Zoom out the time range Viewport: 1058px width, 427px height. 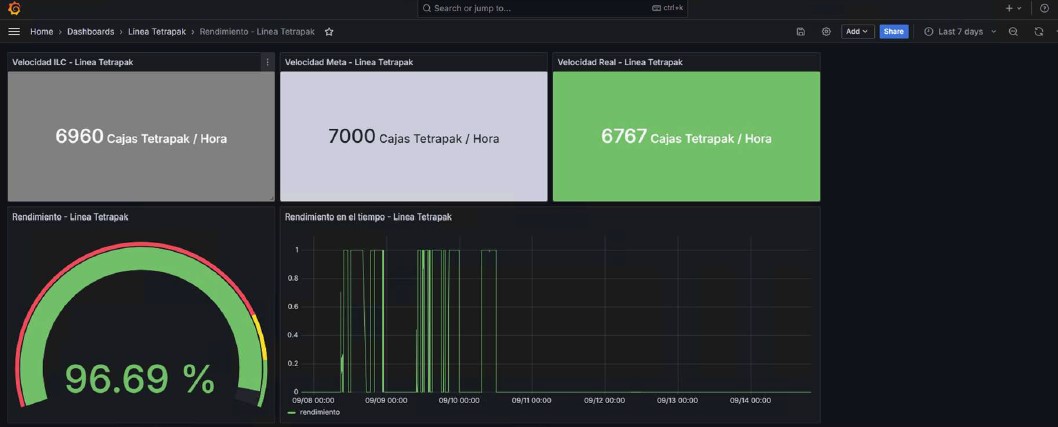point(1013,32)
